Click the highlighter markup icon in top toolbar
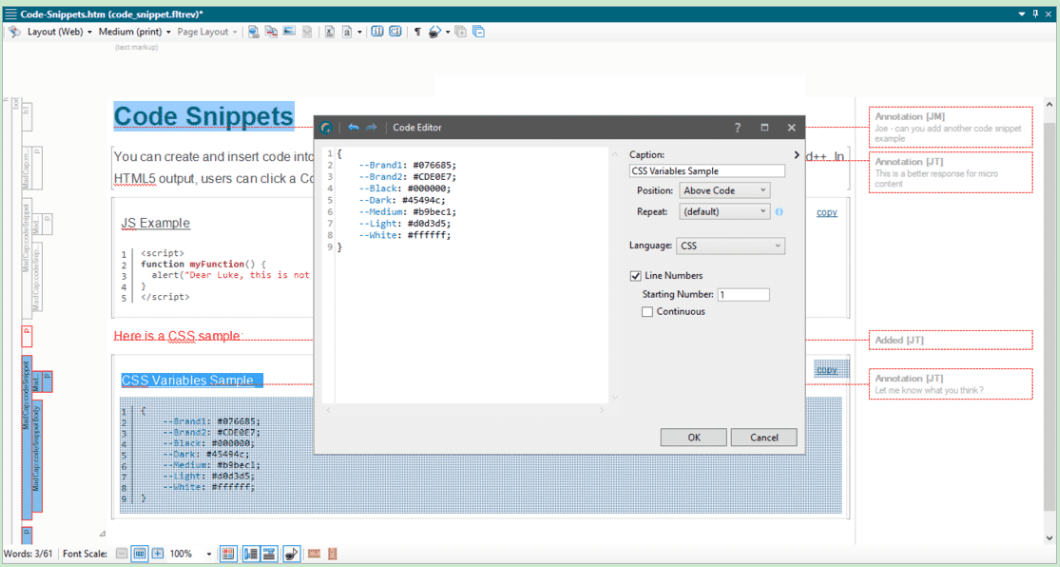Viewport: 1060px width, 567px height. (435, 32)
